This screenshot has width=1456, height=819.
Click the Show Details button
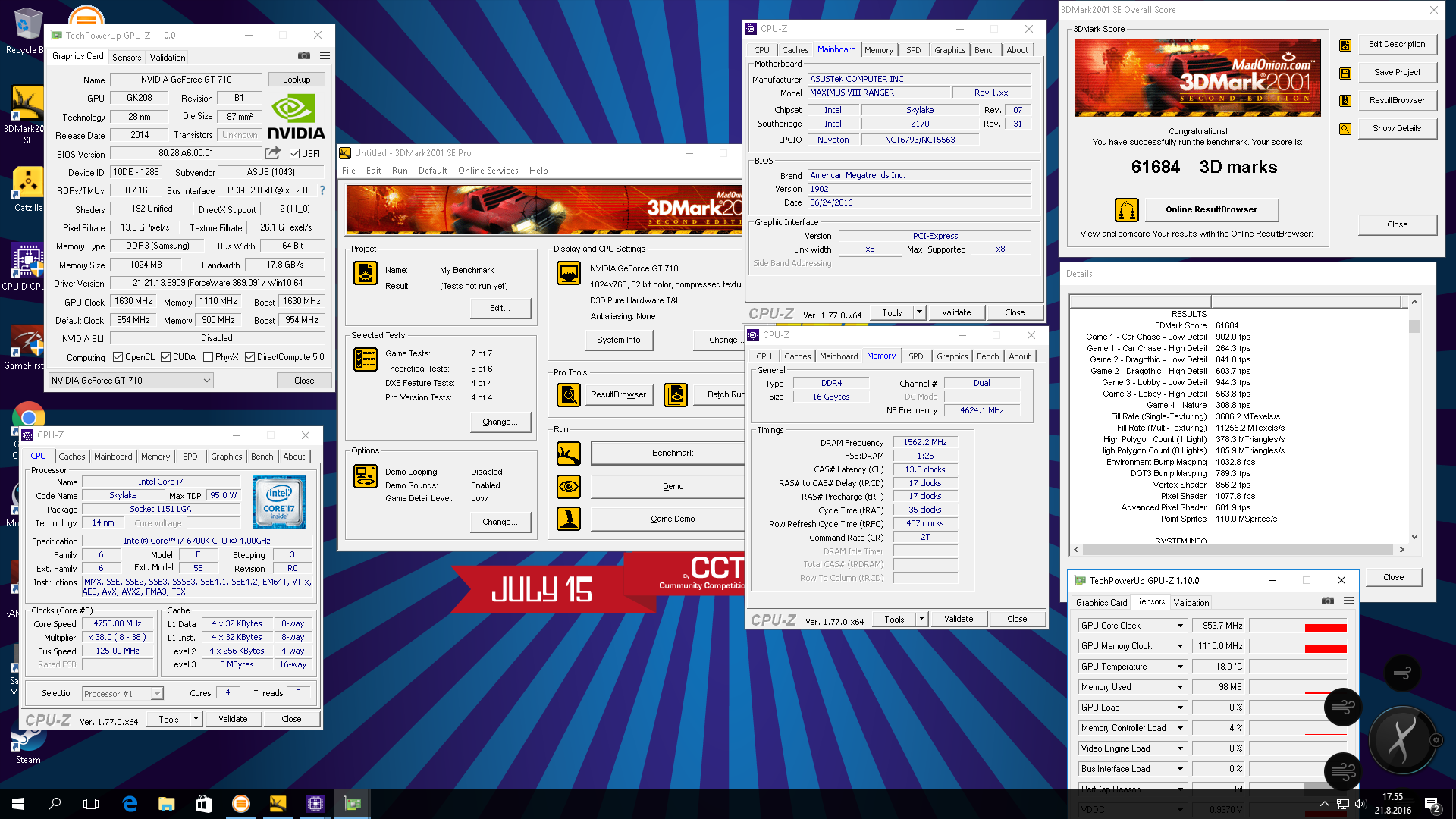click(1396, 129)
